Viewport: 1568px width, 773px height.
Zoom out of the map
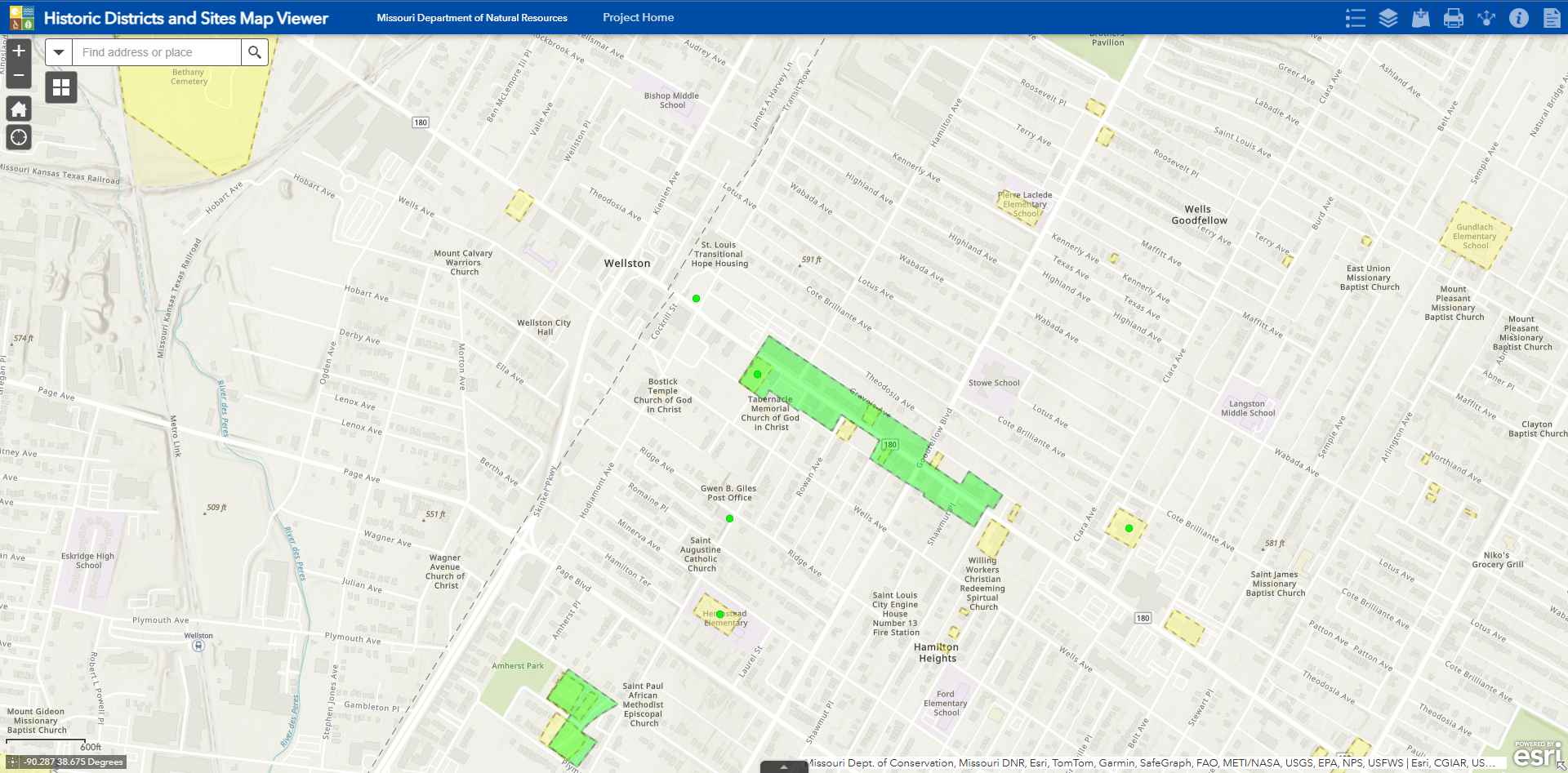point(19,75)
